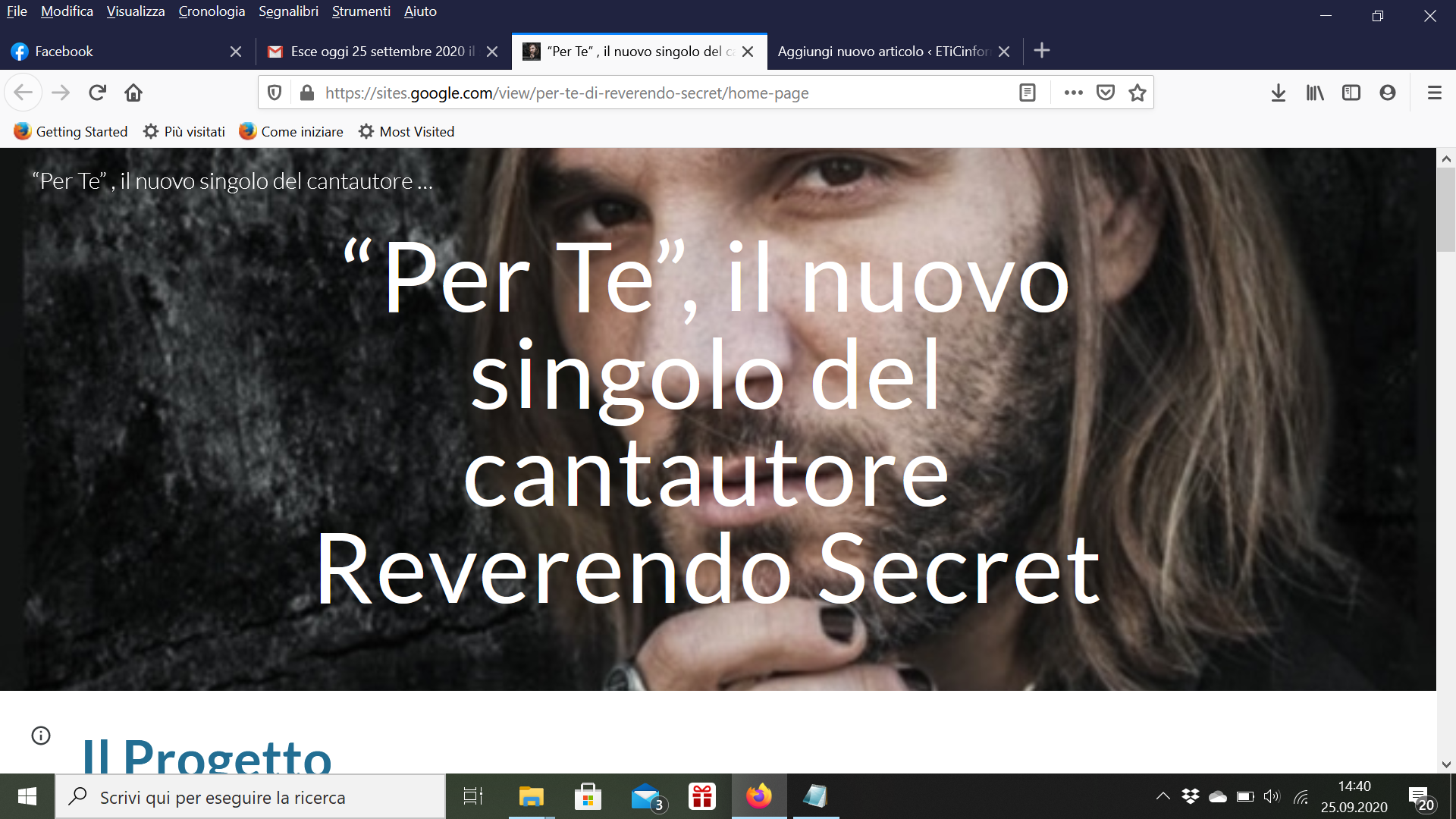The image size is (1456, 819).
Task: Close the Aggiungi nuovo articolo tab
Action: coord(1004,52)
